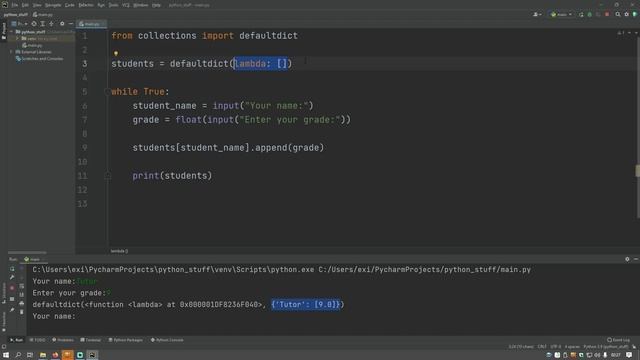This screenshot has height=360, width=640.
Task: Hide the Project panel with minus icon
Action: click(71, 24)
